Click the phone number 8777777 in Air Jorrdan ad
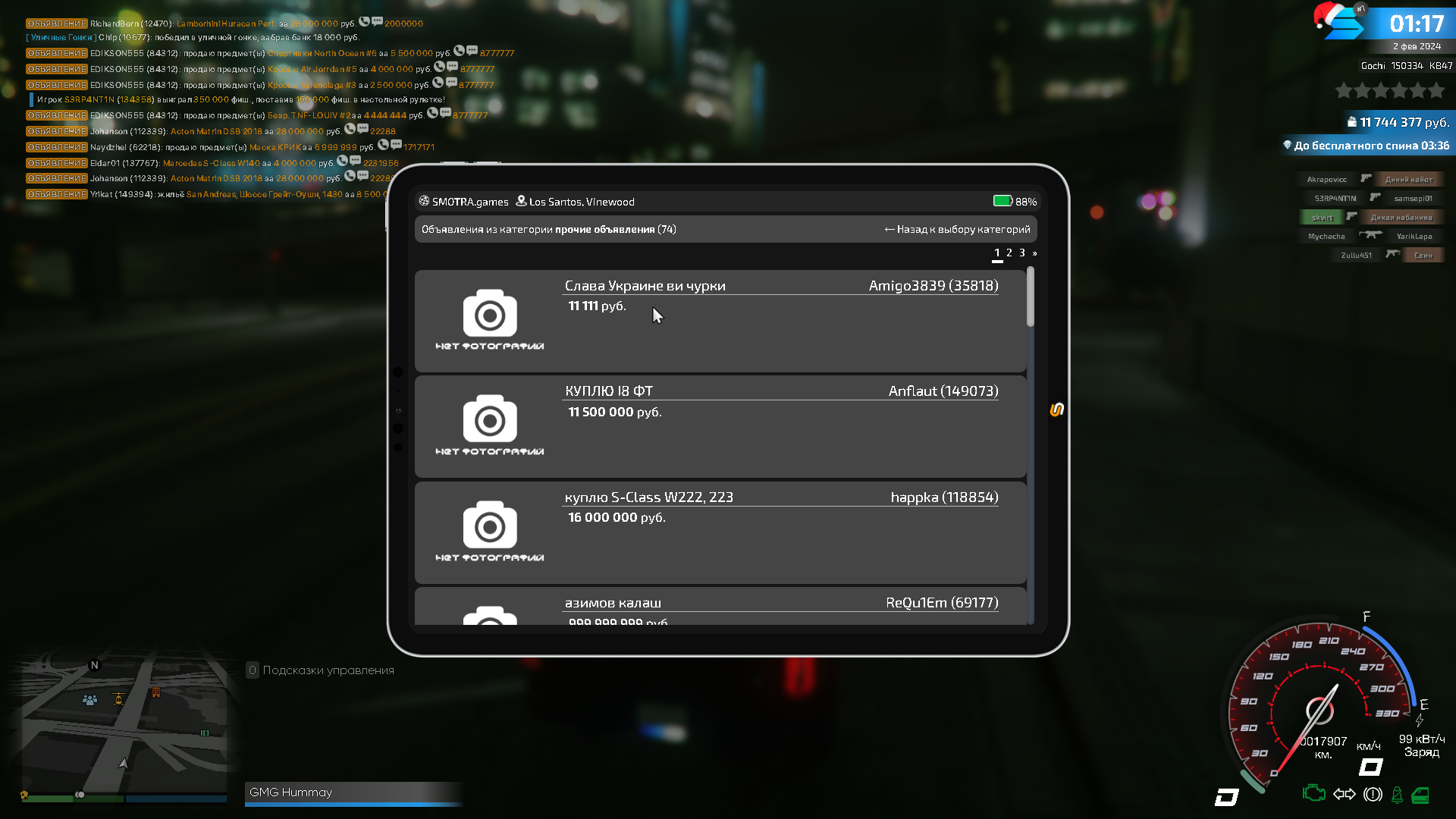 [x=477, y=69]
